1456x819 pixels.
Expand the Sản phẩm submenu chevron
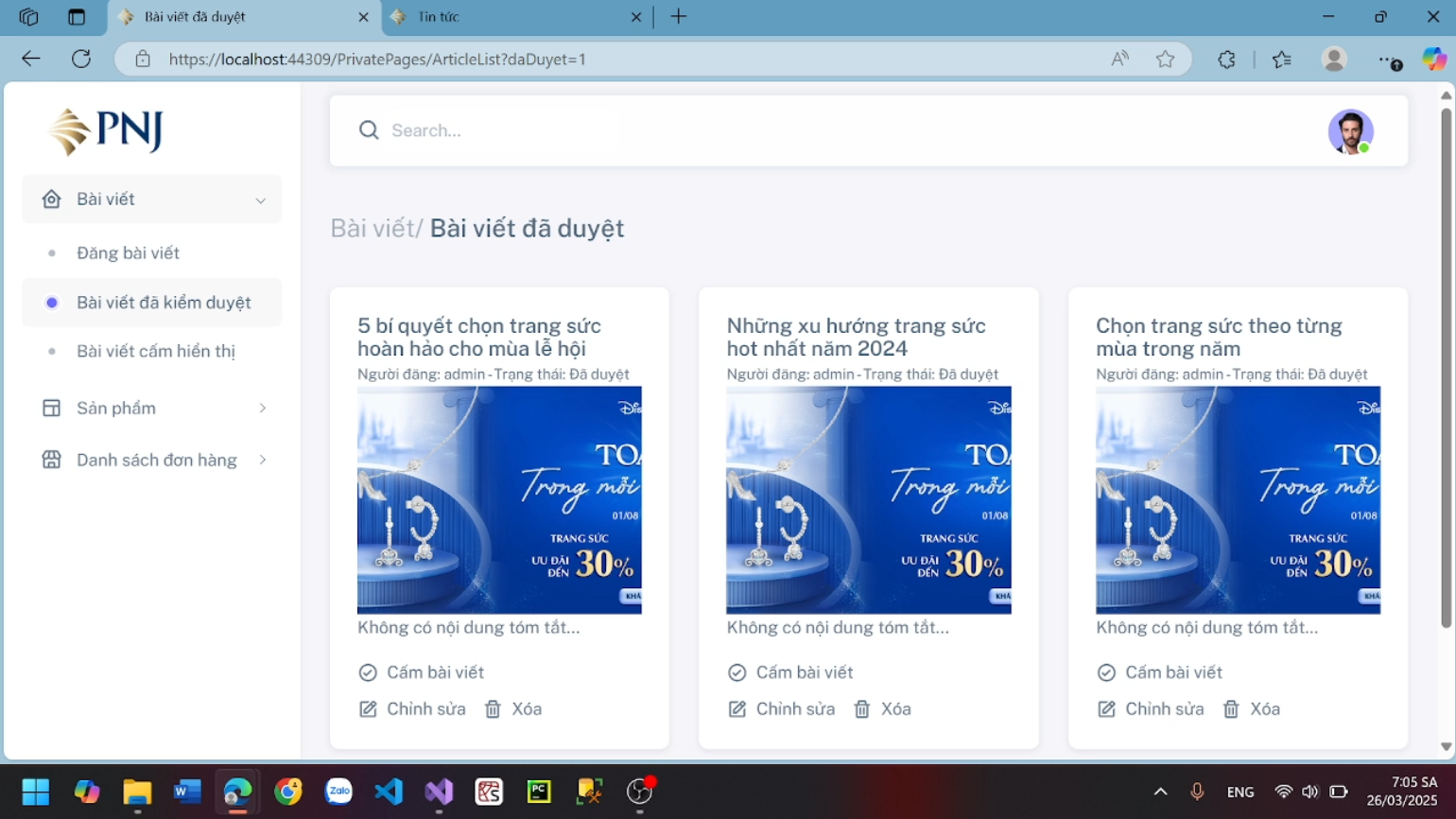pos(263,408)
